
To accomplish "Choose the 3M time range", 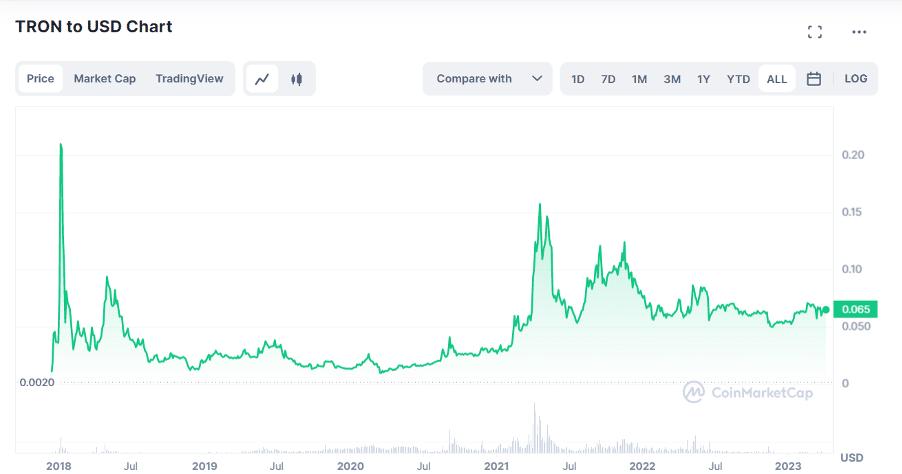I will (672, 79).
